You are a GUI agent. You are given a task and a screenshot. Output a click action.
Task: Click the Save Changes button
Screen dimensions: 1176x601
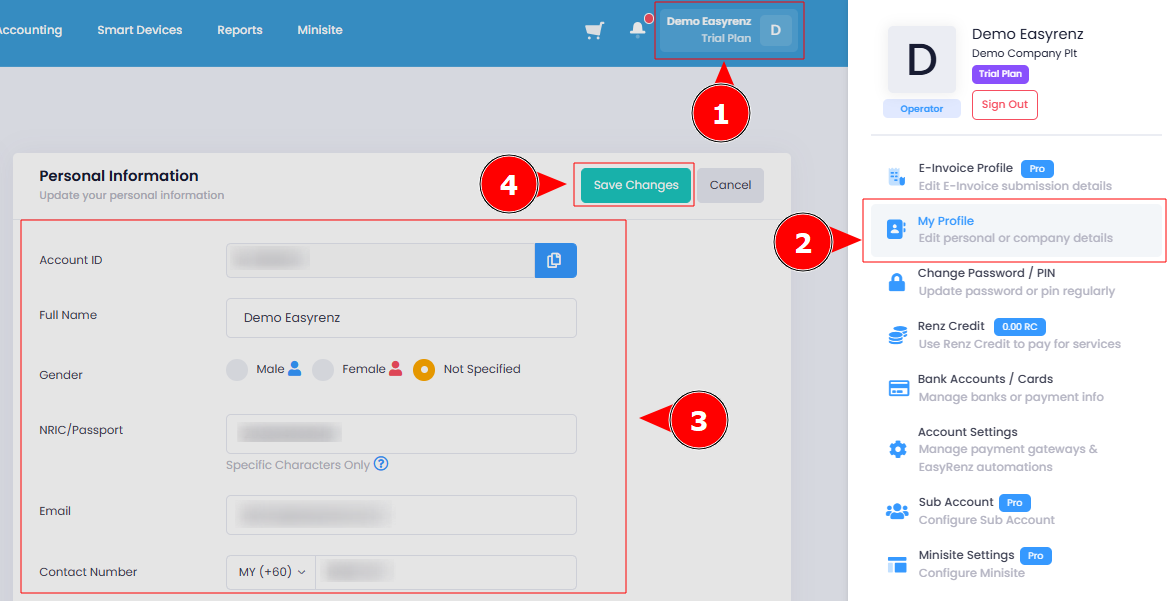pyautogui.click(x=636, y=185)
